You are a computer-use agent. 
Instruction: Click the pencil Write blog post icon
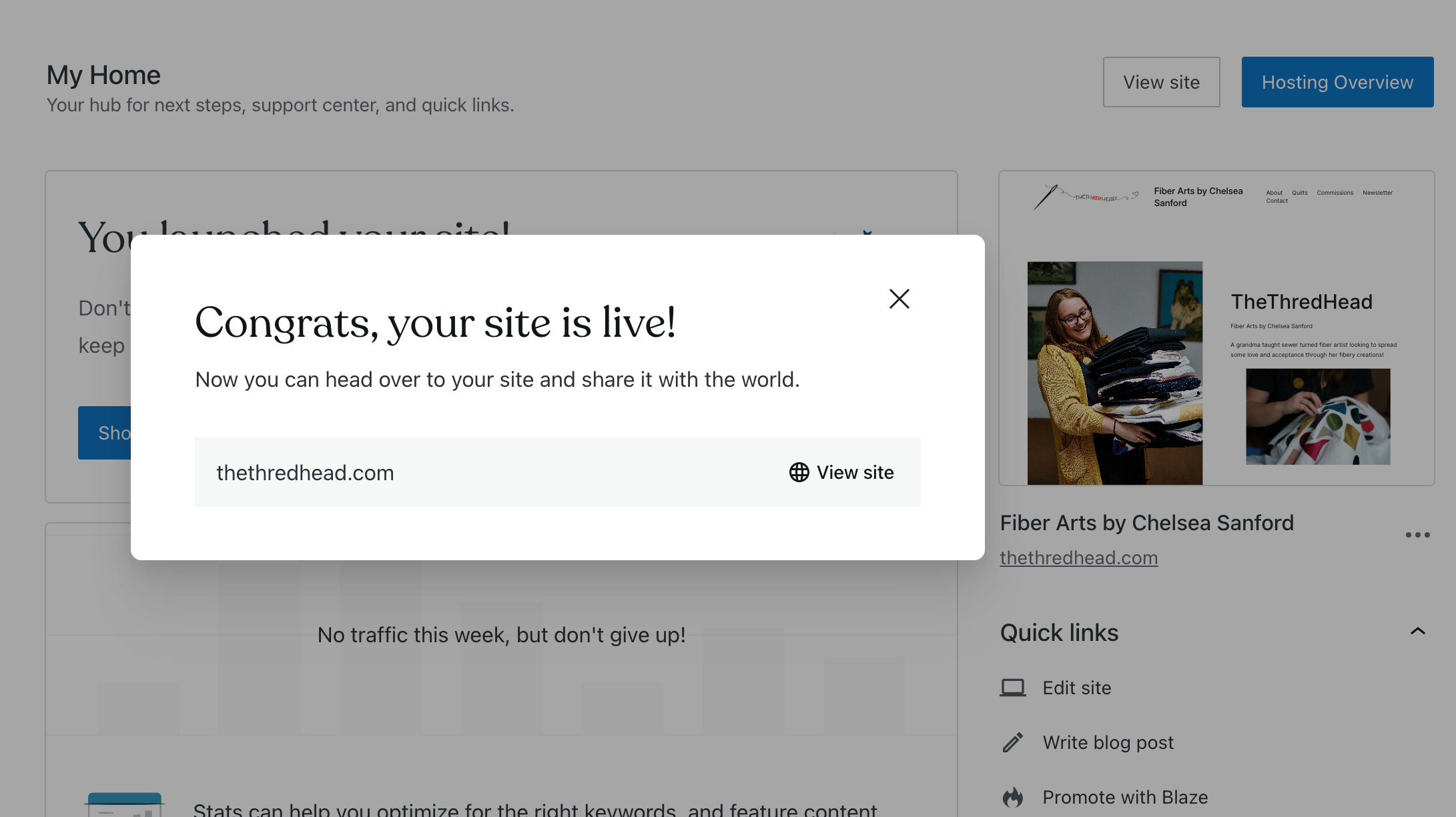click(1012, 742)
